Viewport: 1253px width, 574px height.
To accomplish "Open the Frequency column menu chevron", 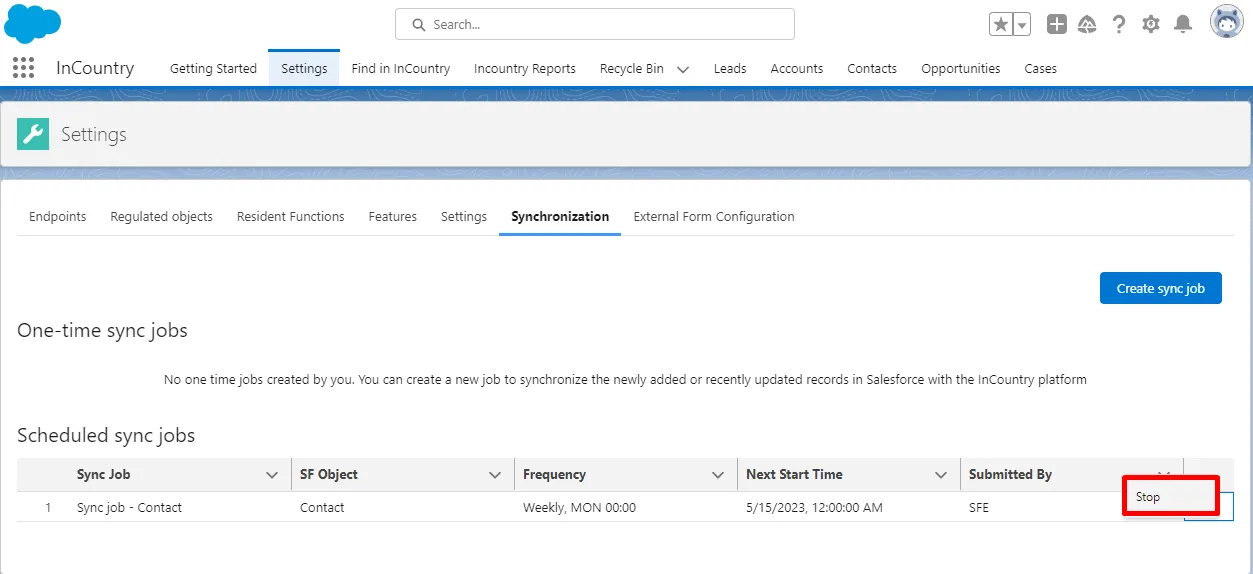I will tap(717, 475).
